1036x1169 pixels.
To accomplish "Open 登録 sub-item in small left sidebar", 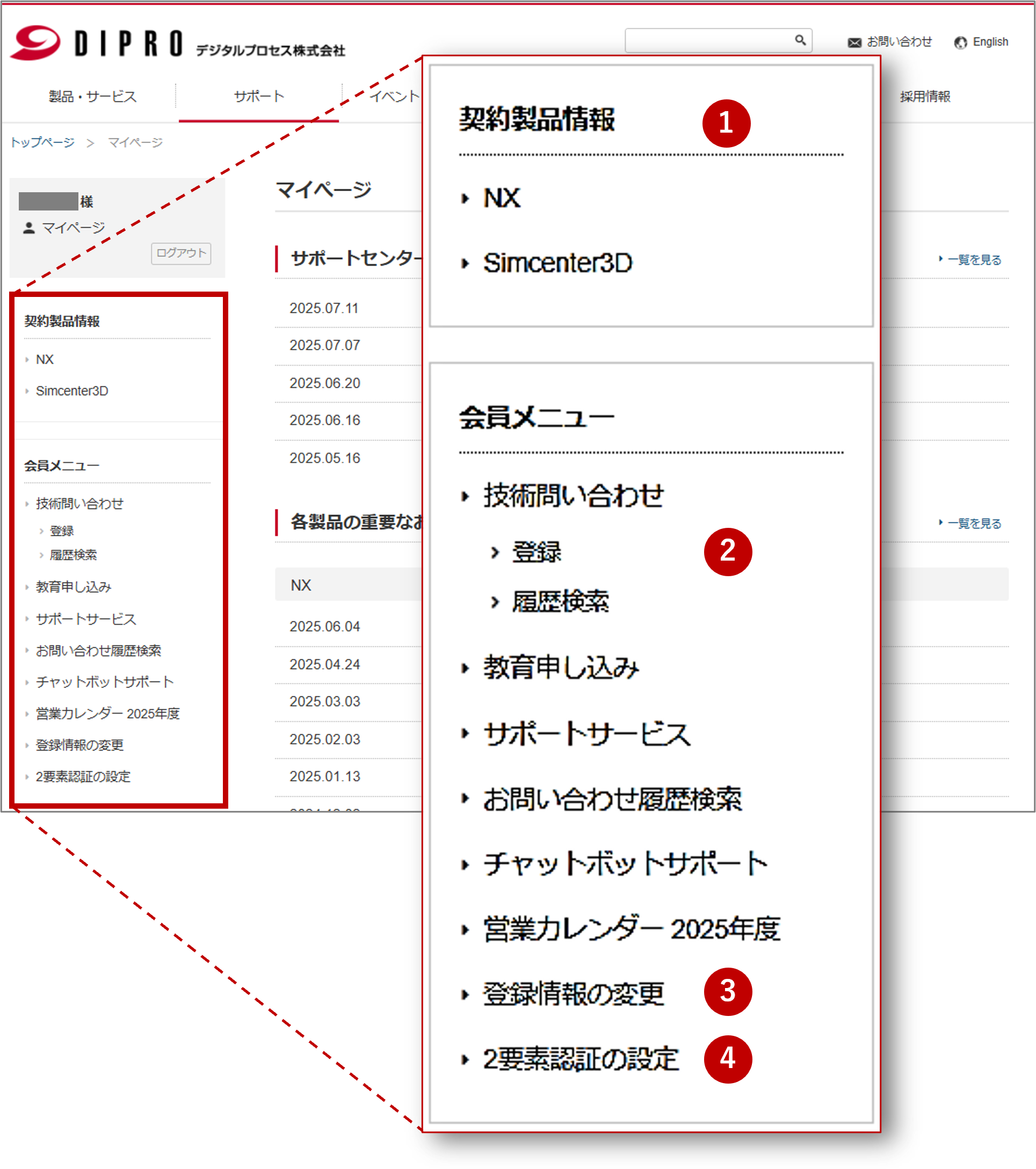I will point(62,531).
